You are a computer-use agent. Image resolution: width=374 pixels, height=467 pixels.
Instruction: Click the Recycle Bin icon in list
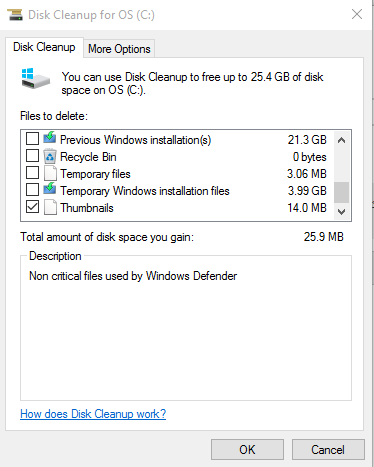(x=50, y=156)
